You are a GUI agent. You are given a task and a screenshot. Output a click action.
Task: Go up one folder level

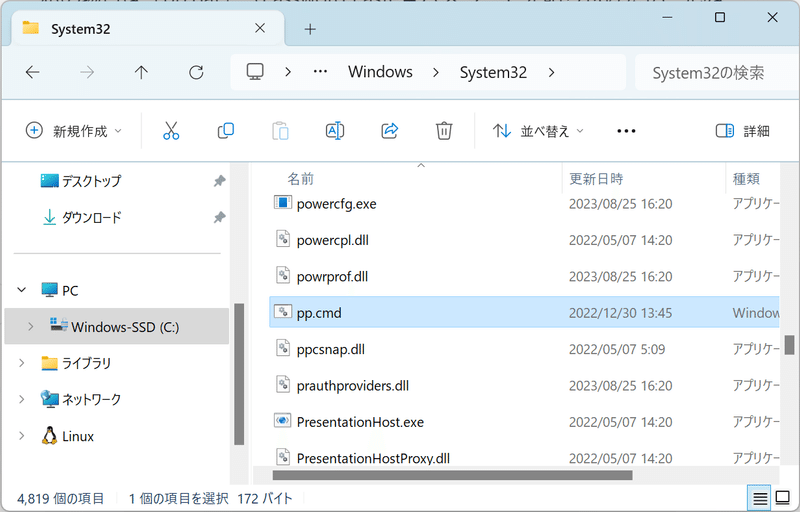pos(141,72)
